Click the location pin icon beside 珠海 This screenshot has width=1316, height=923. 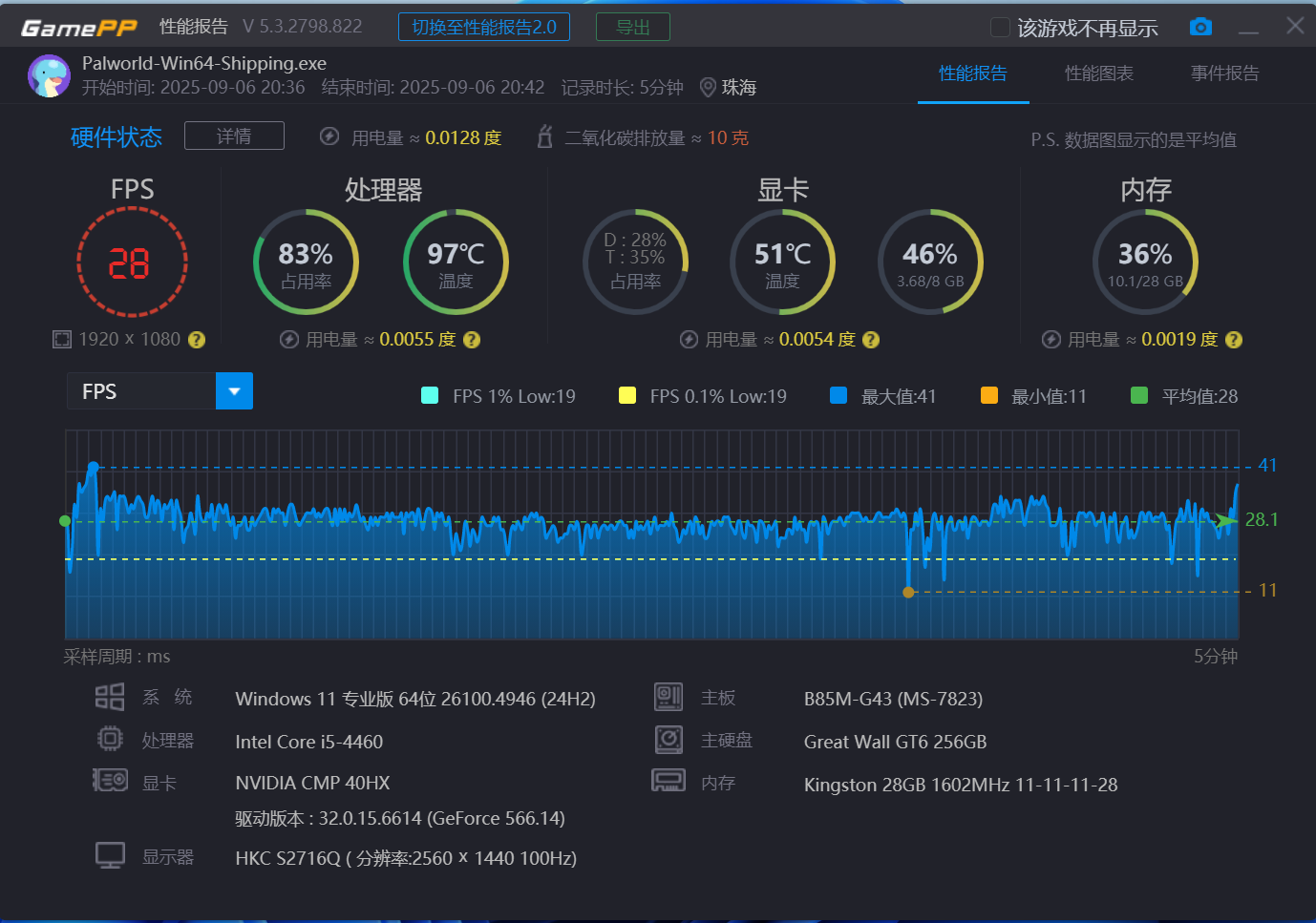tap(708, 88)
